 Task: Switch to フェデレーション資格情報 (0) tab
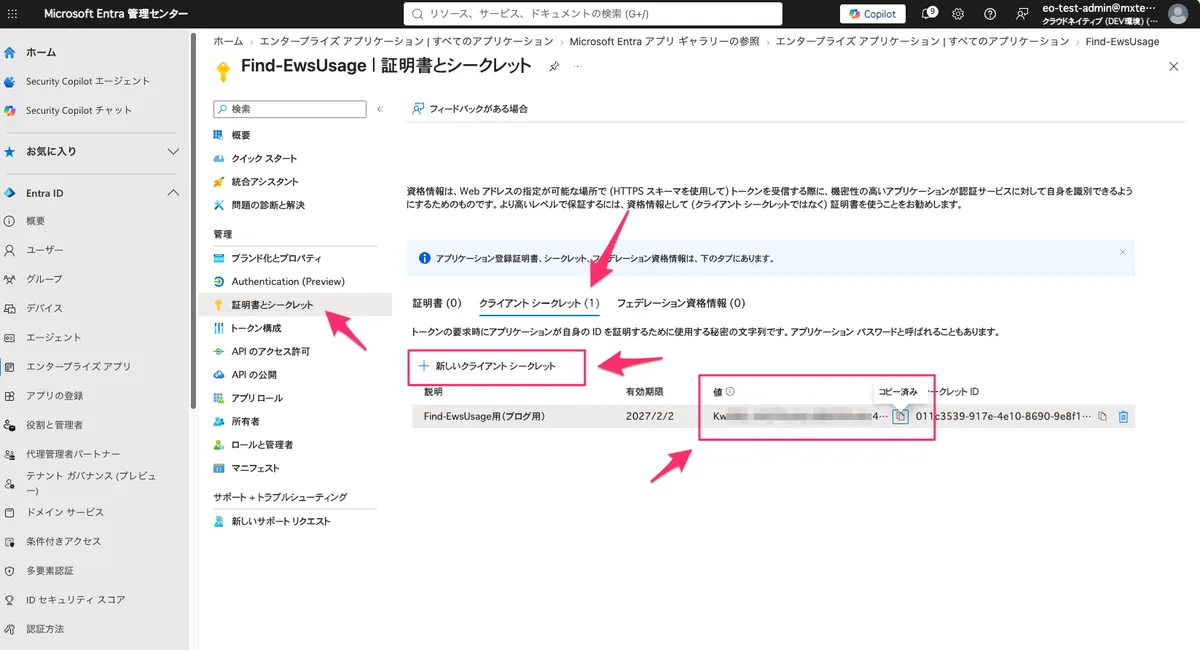(x=681, y=303)
